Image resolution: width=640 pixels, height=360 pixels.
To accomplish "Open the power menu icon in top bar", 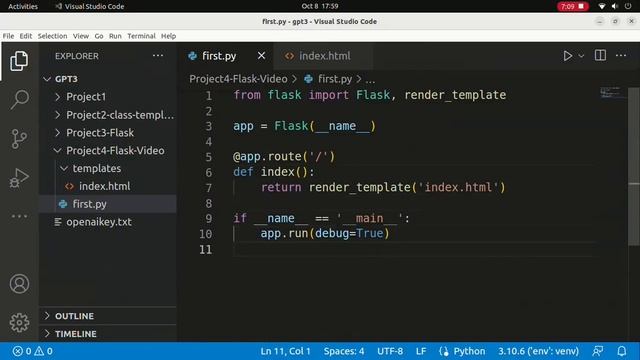I will [x=628, y=6].
